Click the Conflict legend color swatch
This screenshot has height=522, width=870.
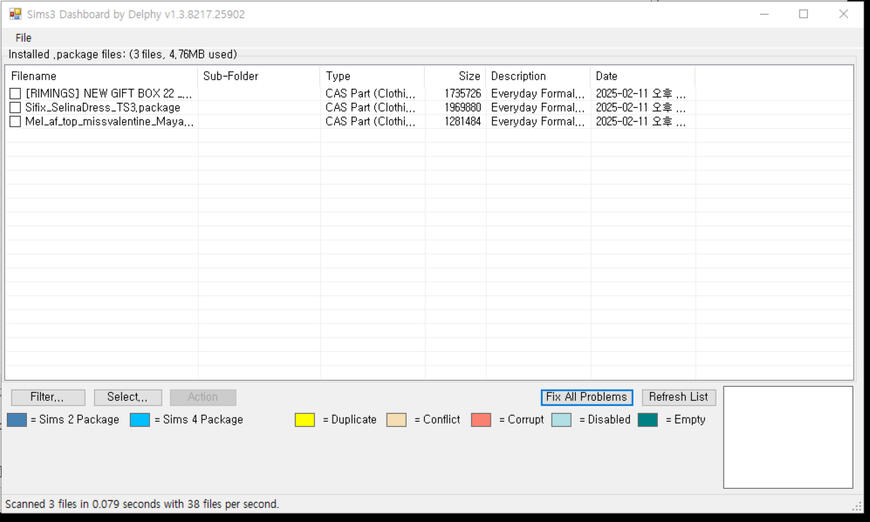click(396, 420)
